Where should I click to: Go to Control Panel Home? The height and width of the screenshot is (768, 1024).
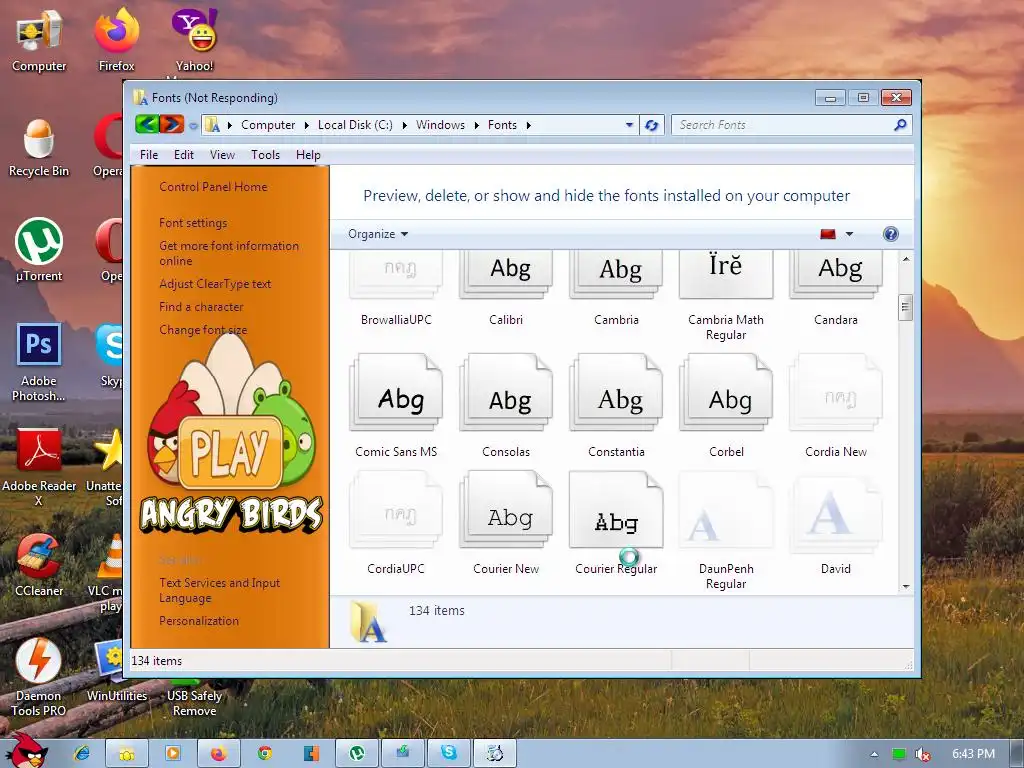[x=213, y=187]
